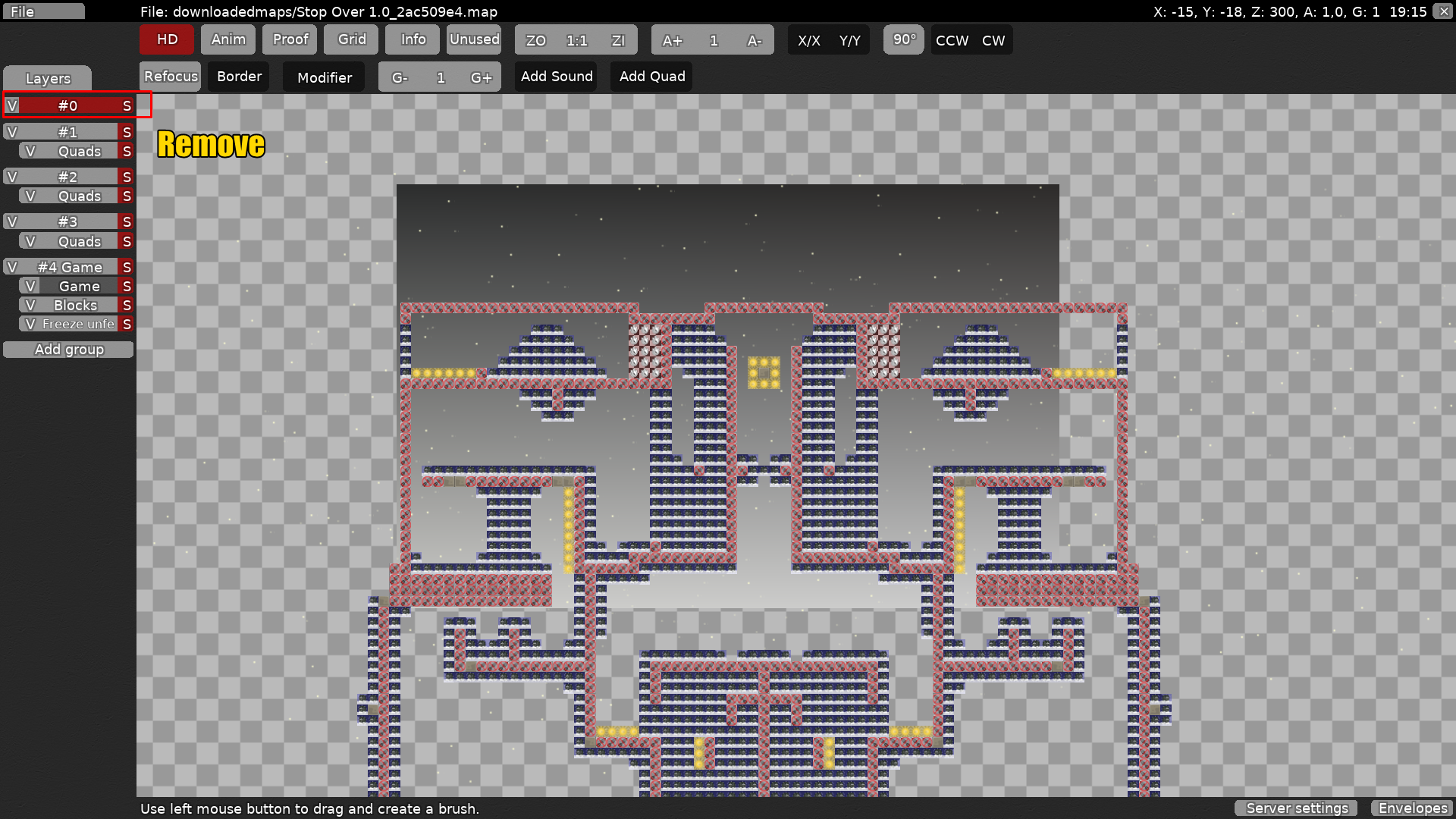Click the Add Quad button
This screenshot has height=819, width=1456.
click(651, 77)
